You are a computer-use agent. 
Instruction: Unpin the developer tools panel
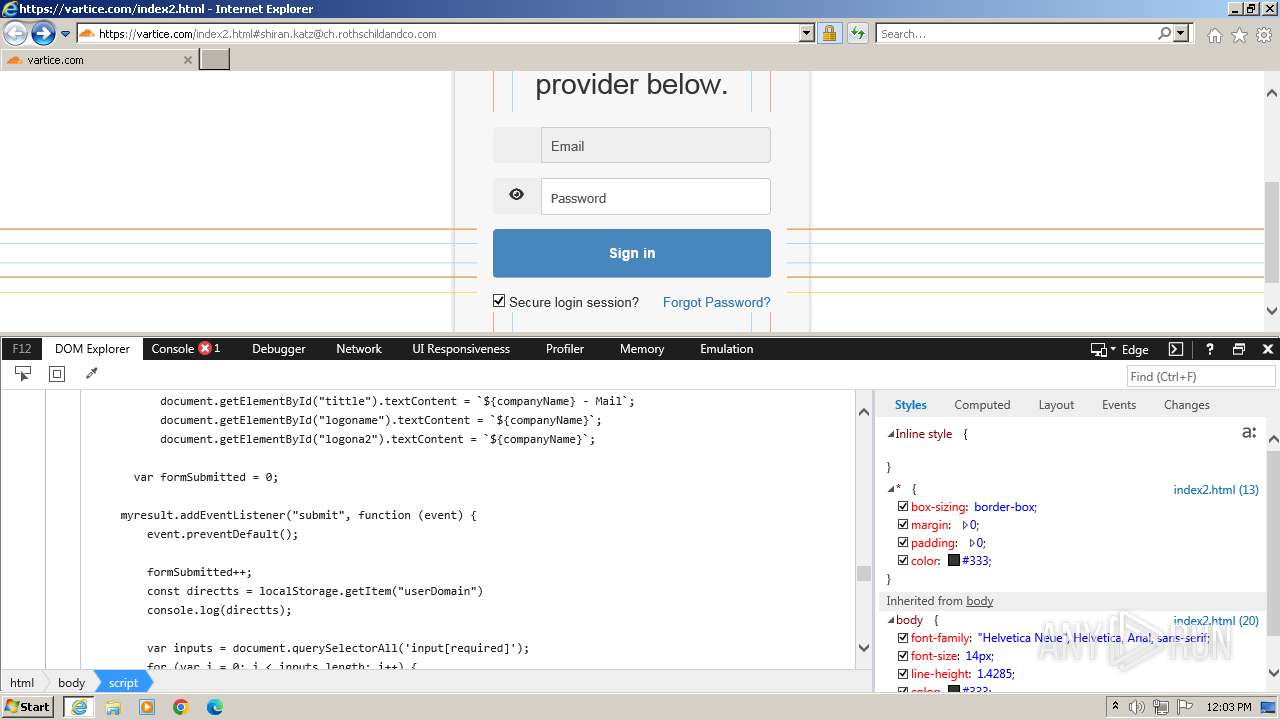pos(1239,349)
